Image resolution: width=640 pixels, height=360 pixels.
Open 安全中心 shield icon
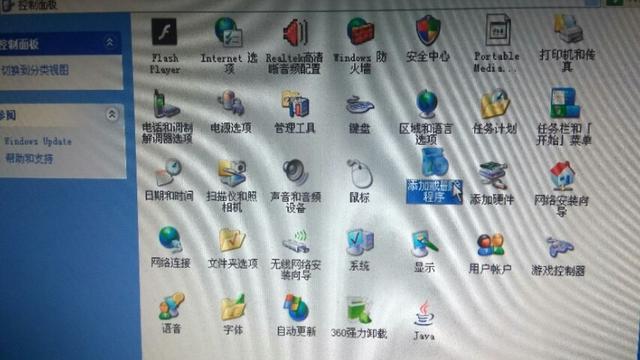(x=427, y=31)
